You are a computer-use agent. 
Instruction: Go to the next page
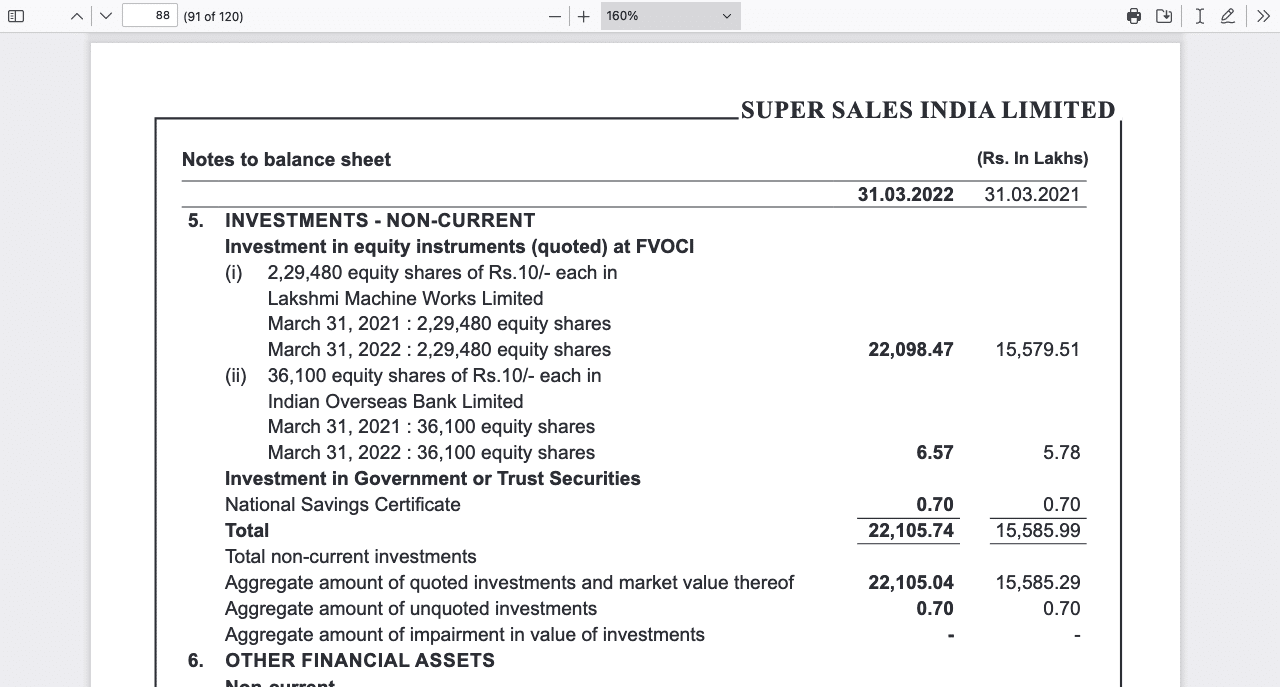[106, 16]
